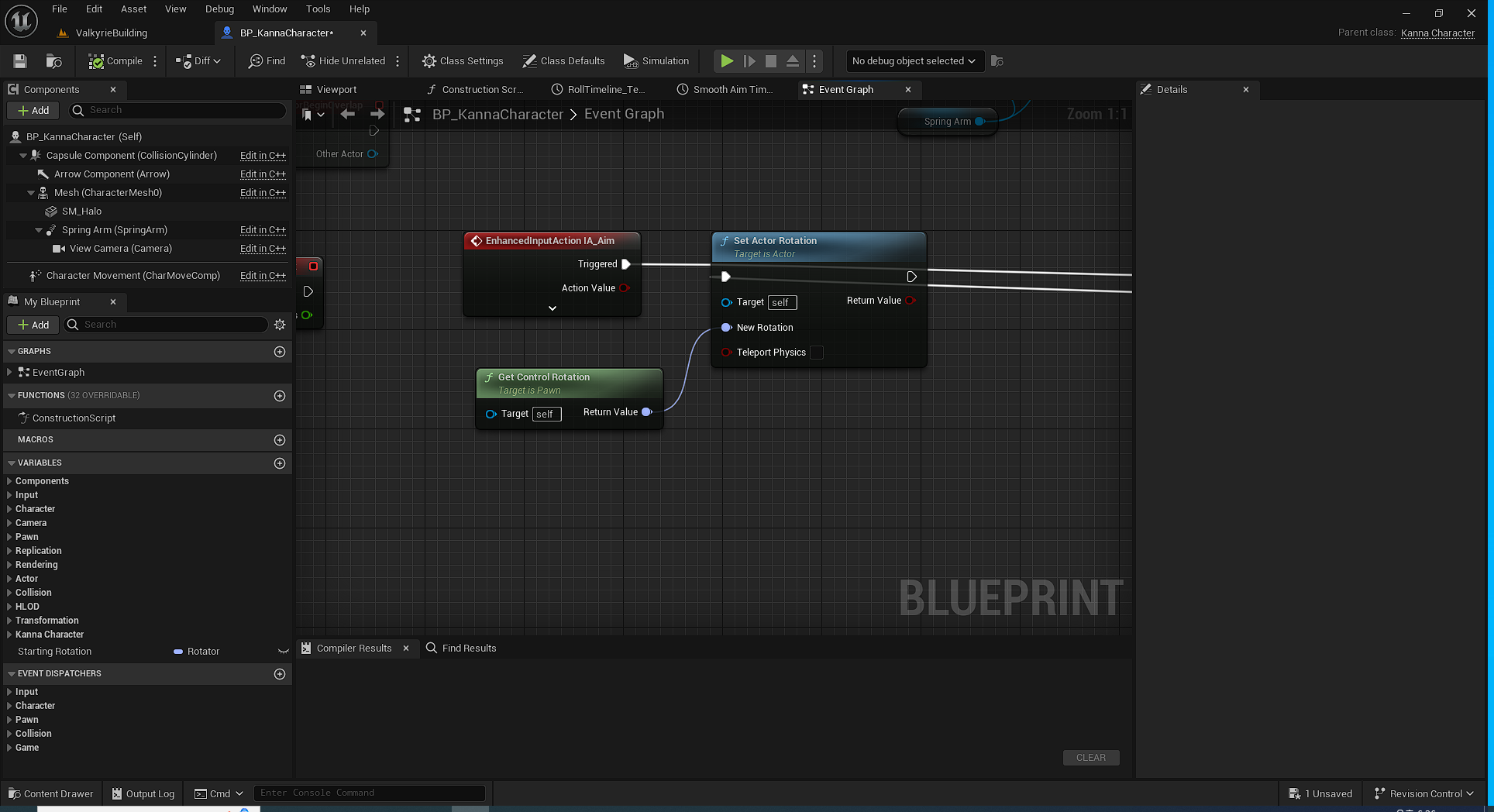Open the Diff dropdown
This screenshot has height=812, width=1494.
[198, 61]
